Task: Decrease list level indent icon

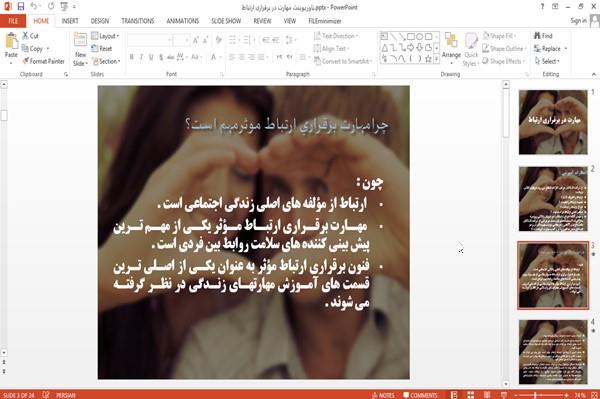Action: (266, 40)
